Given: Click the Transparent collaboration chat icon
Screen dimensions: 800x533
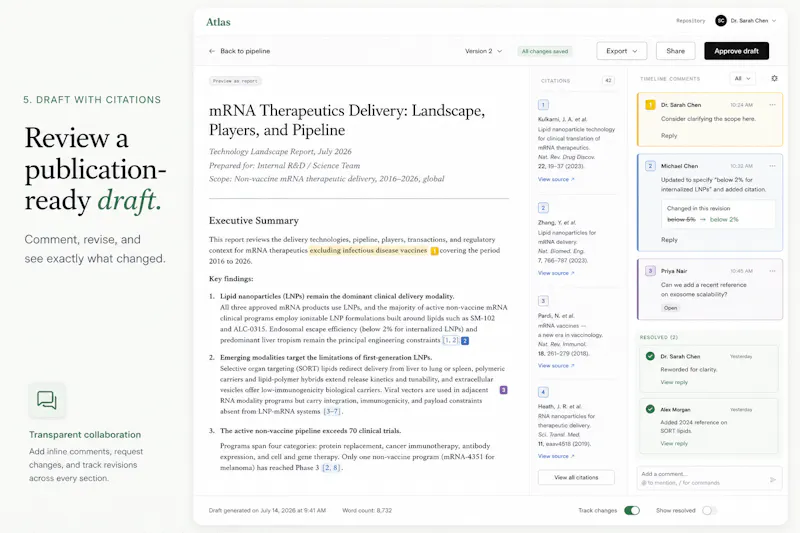Looking at the screenshot, I should [x=46, y=400].
